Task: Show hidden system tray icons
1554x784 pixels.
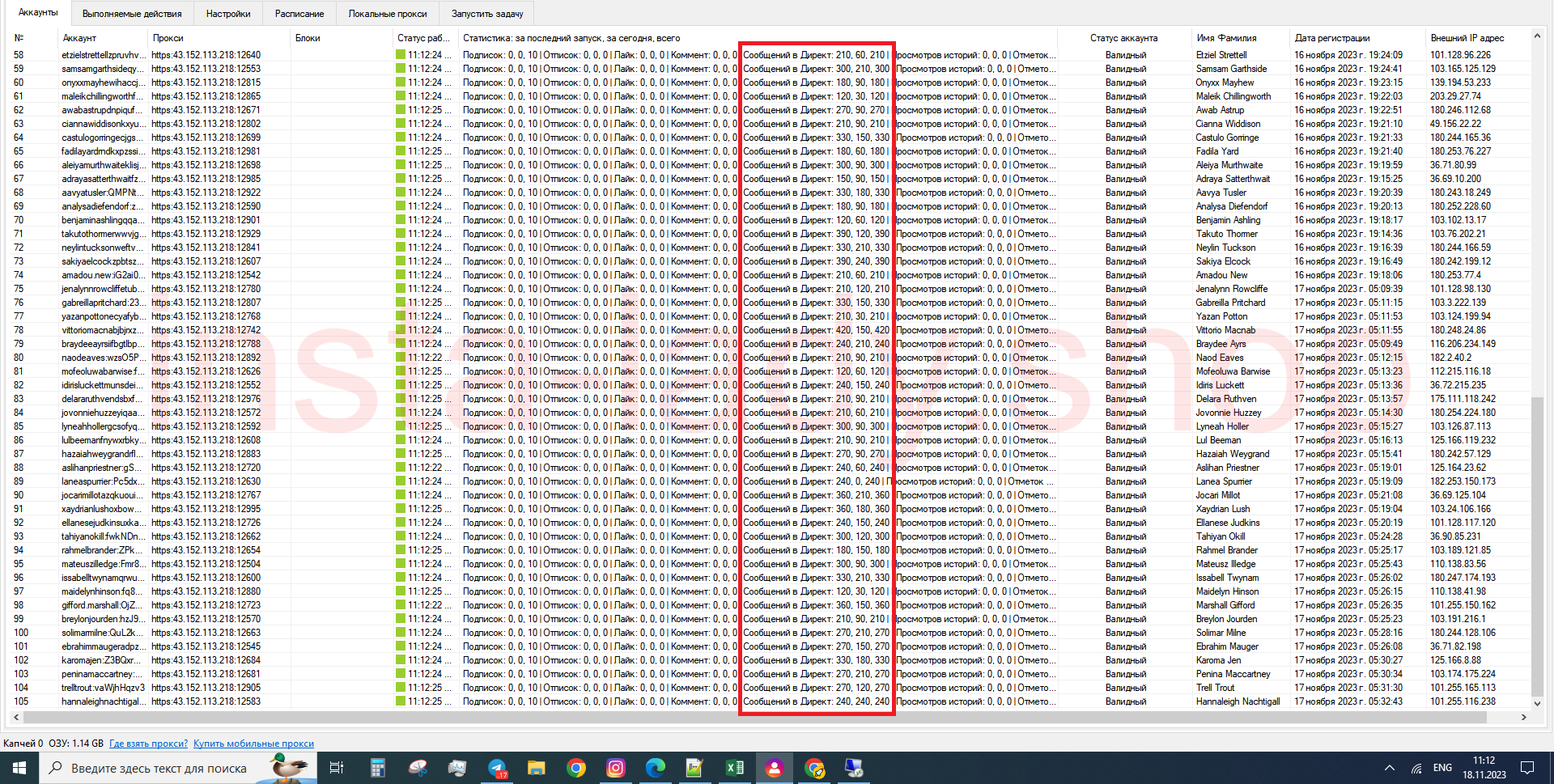Action: pos(1390,768)
